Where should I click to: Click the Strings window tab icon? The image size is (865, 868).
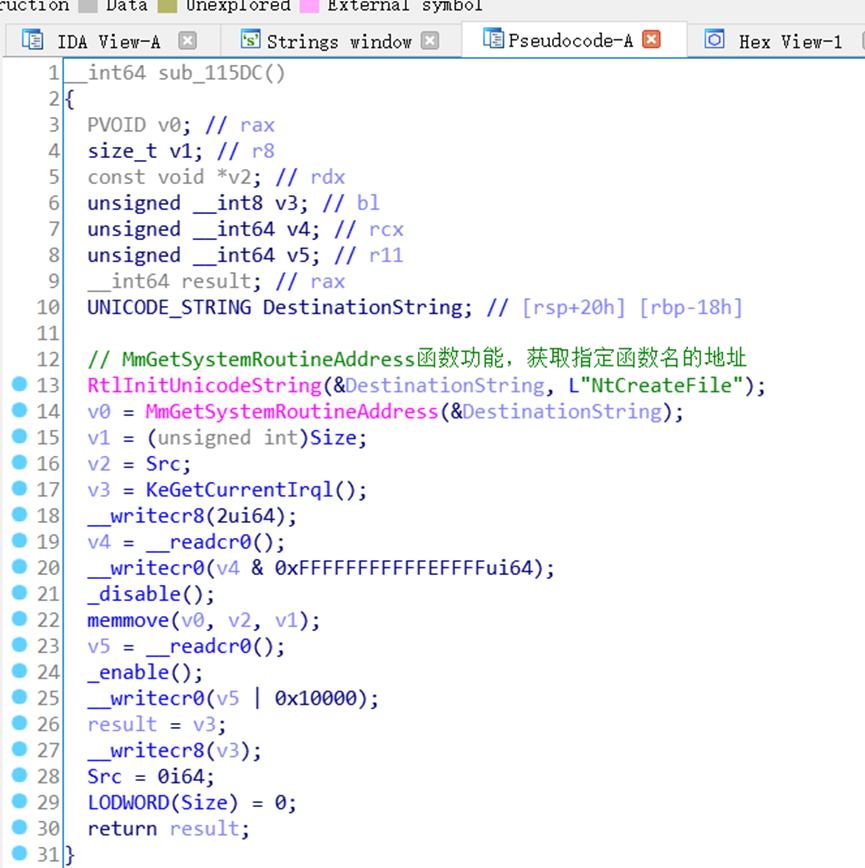click(x=251, y=40)
